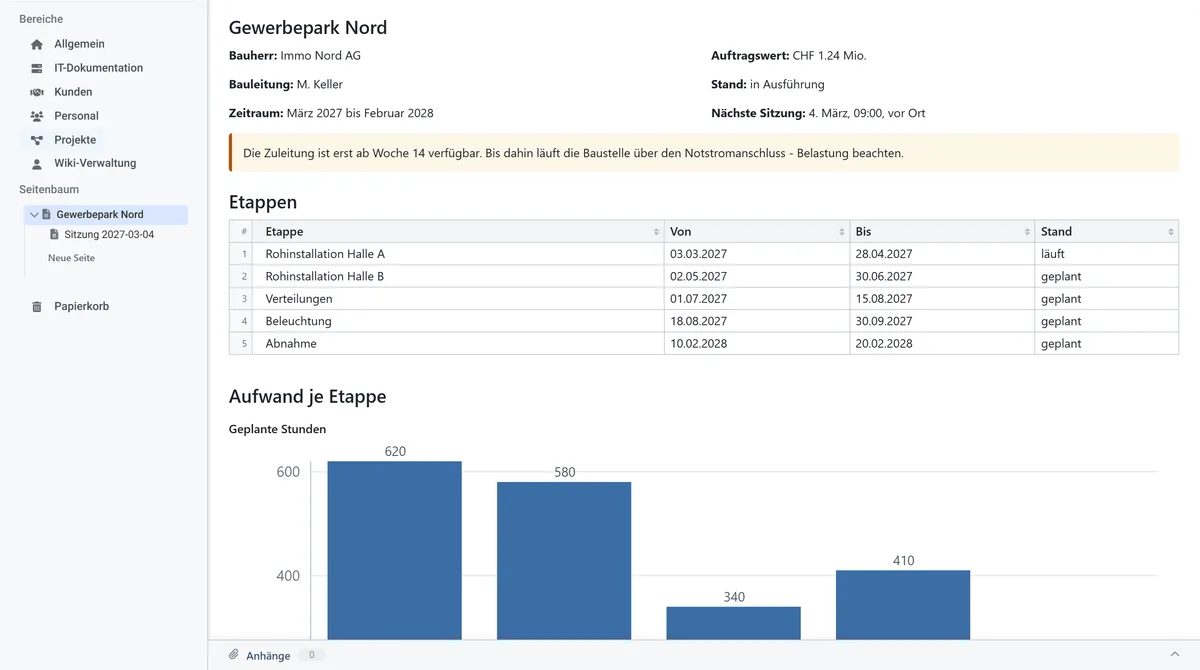
Task: Select Gewerbepark Nord in the Seitenbaum
Action: 106,215
